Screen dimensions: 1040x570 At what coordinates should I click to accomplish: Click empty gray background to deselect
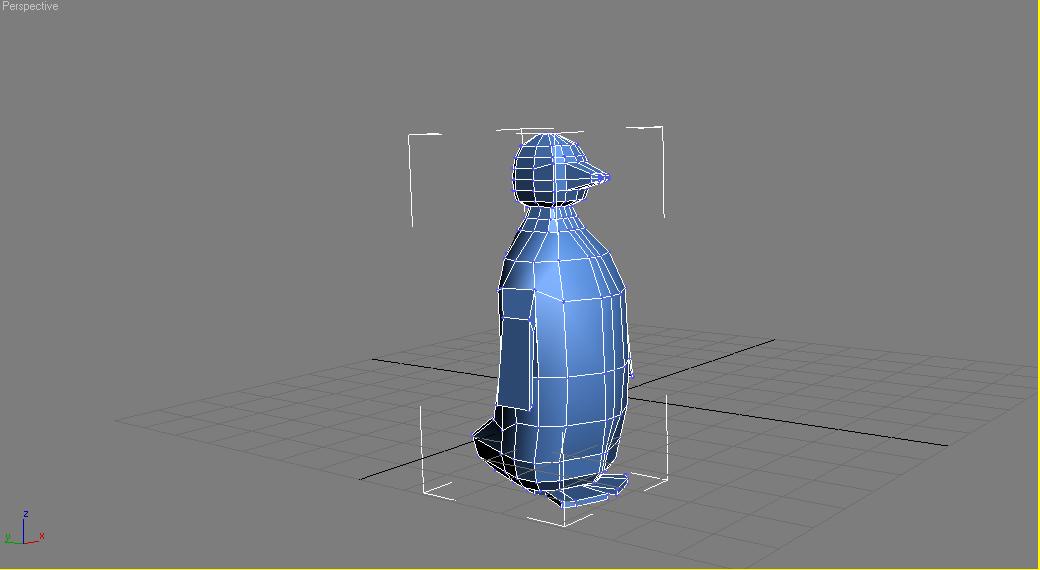click(200, 200)
